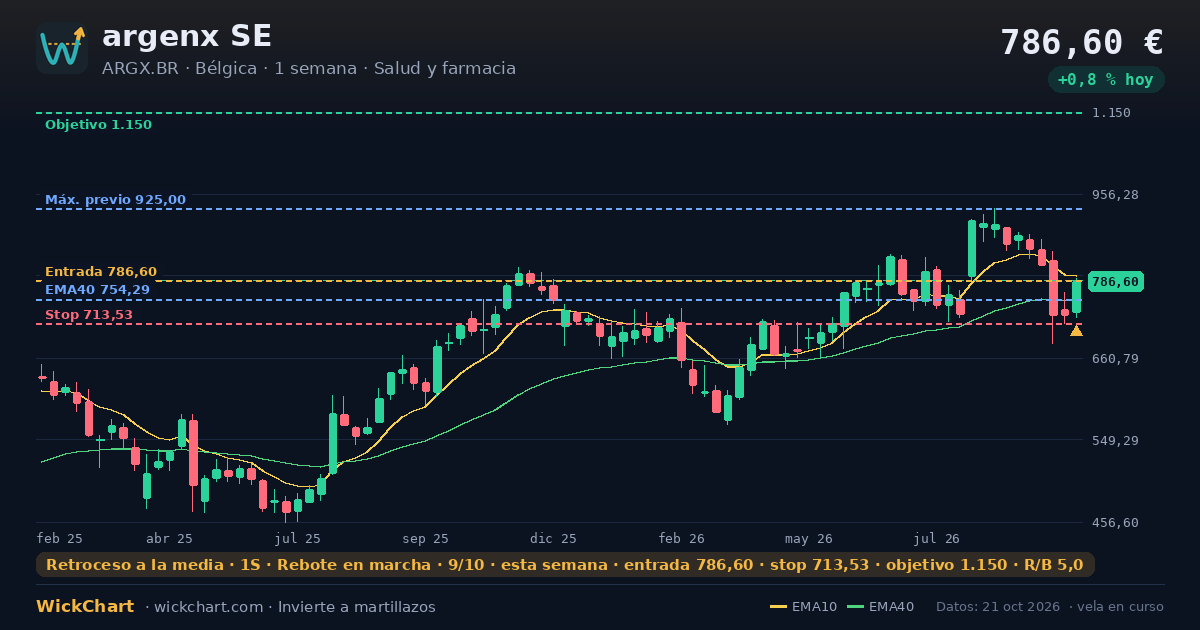Click the "WickChart" brand name in the footer
The image size is (1200, 630).
point(85,607)
